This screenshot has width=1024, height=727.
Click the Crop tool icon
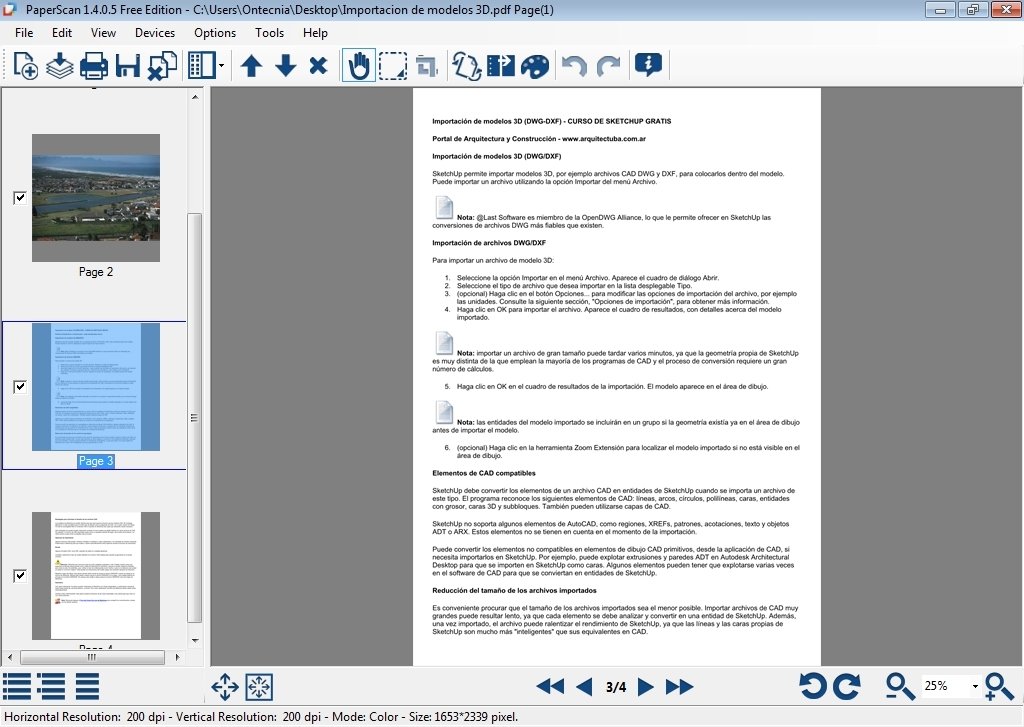pyautogui.click(x=426, y=66)
